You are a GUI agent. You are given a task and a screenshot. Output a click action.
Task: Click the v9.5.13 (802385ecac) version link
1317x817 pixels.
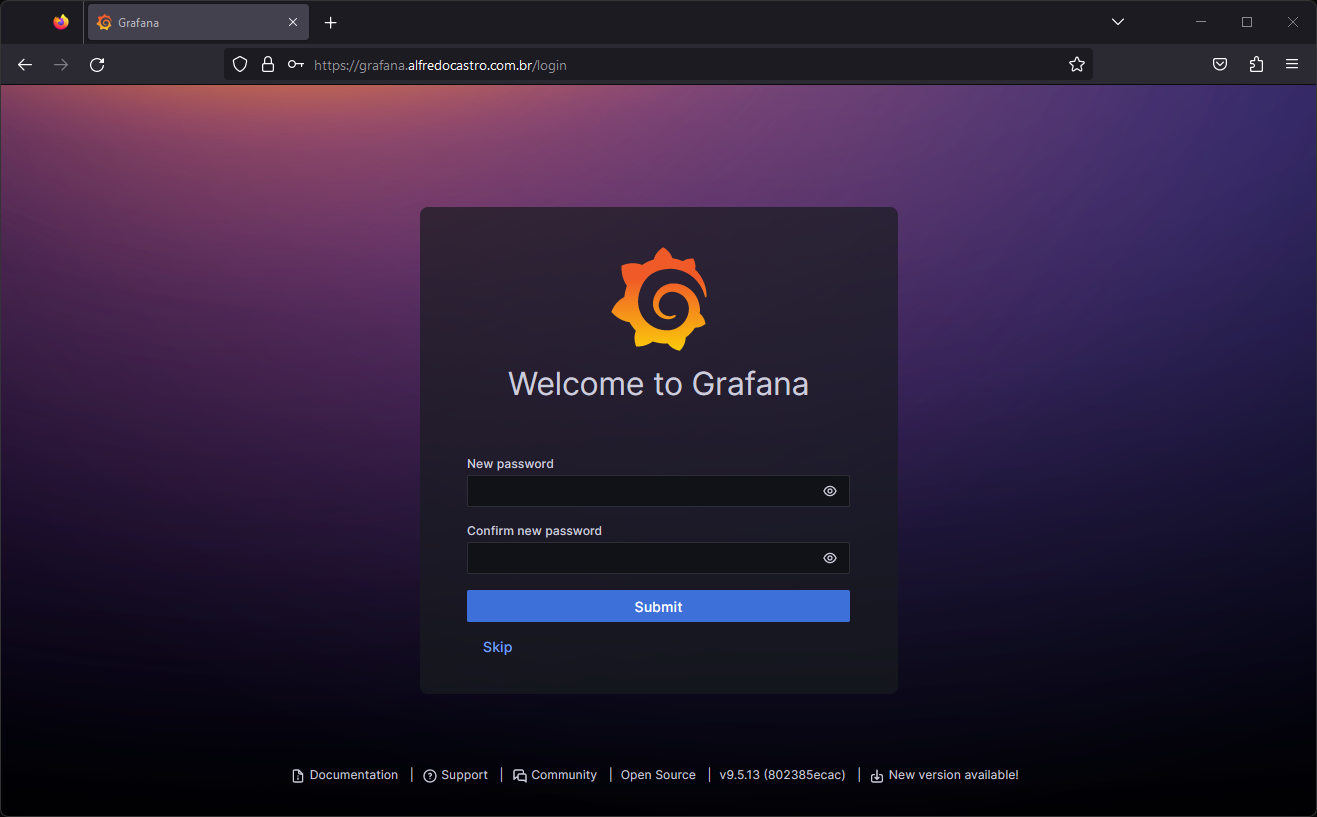782,775
